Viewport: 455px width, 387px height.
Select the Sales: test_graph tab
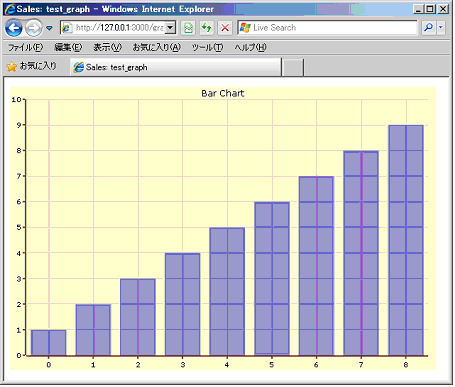pyautogui.click(x=176, y=67)
